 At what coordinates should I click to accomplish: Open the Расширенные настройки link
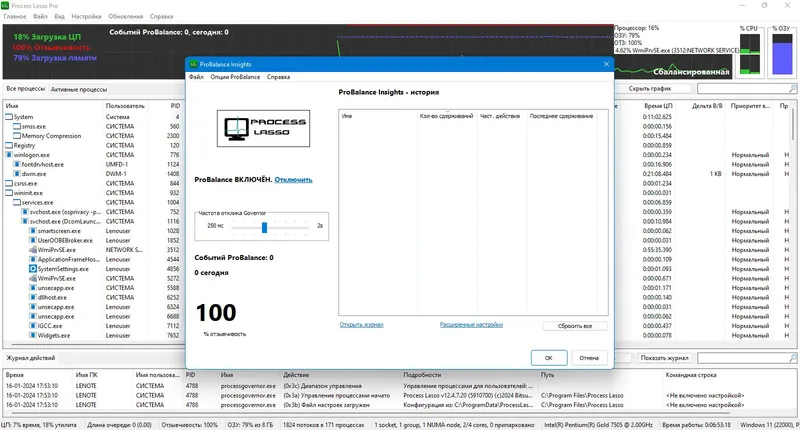471,325
